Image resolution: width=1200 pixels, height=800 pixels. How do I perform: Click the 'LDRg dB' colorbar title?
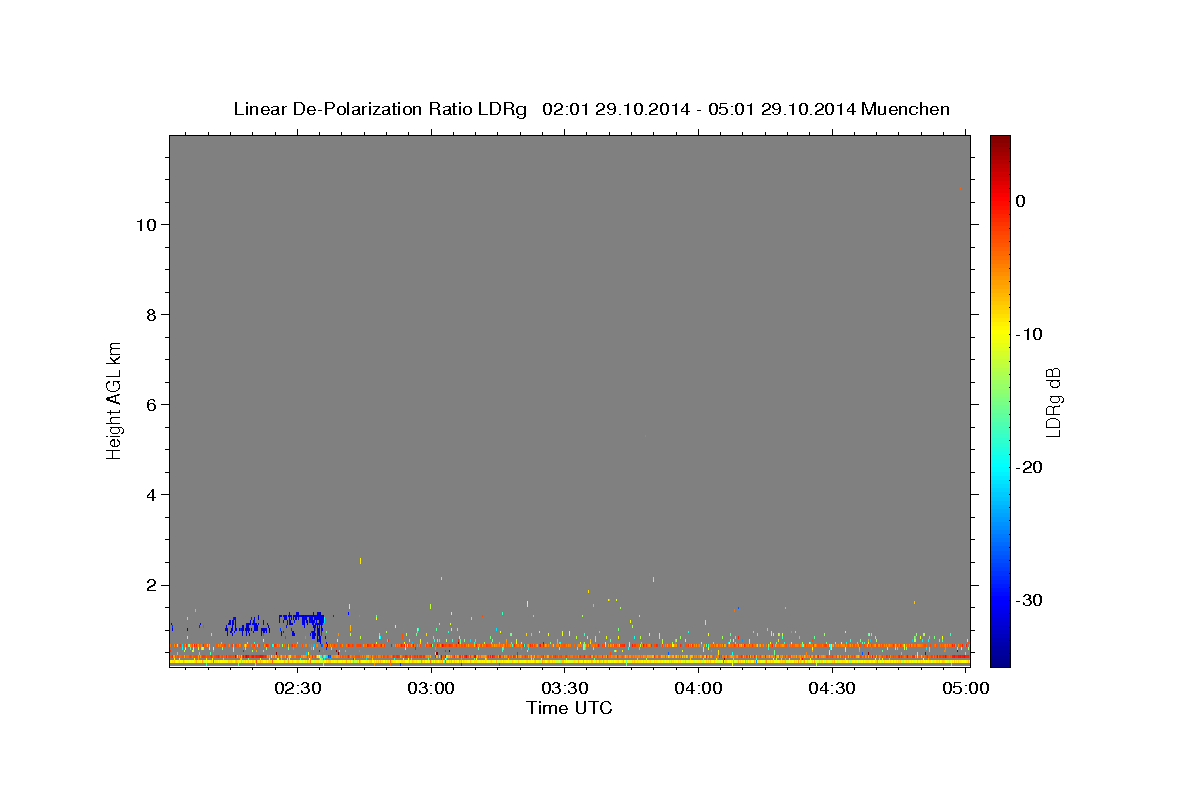[x=1053, y=402]
